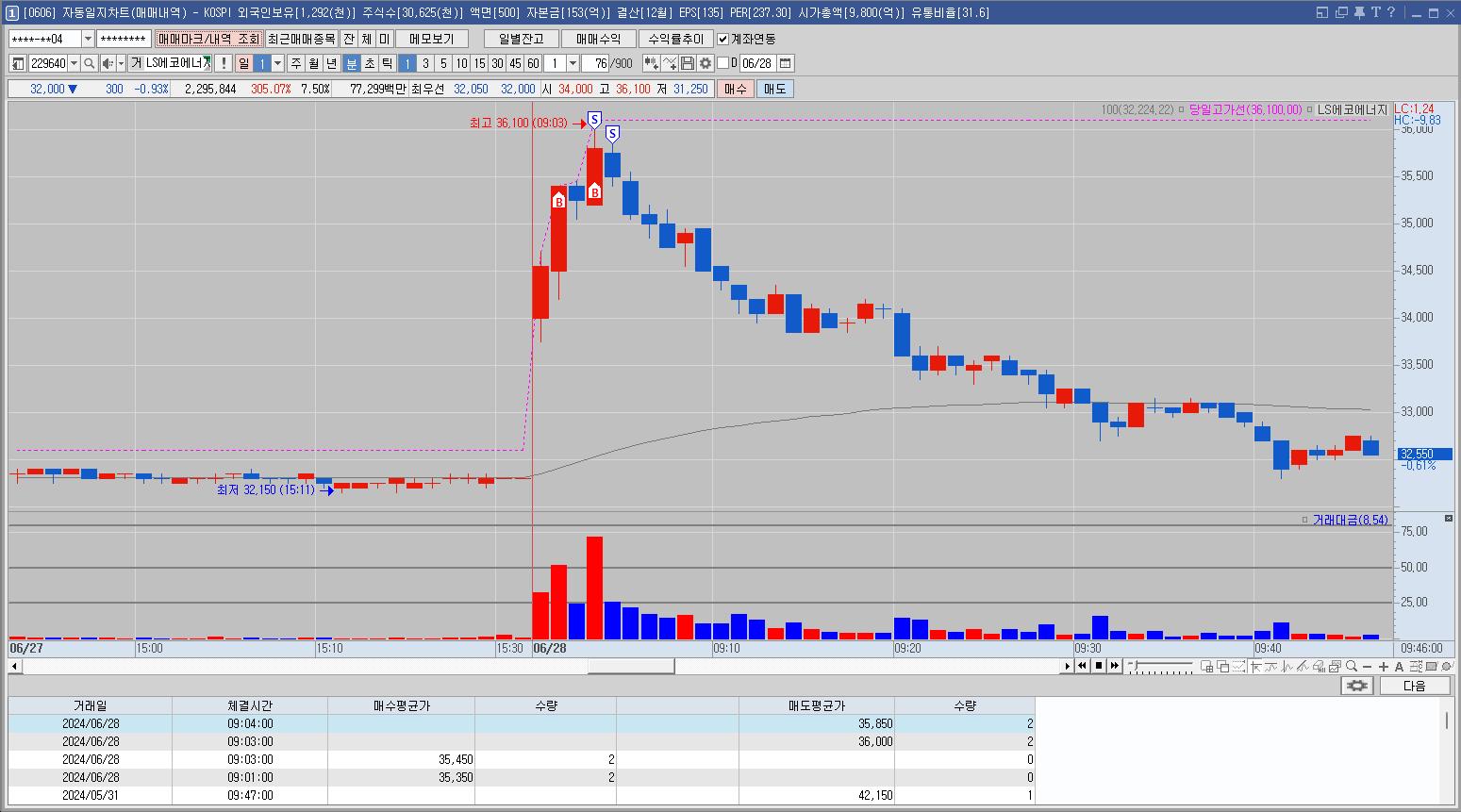Open chart settings gear icon in toolbar
This screenshot has width=1461, height=812.
point(706,63)
